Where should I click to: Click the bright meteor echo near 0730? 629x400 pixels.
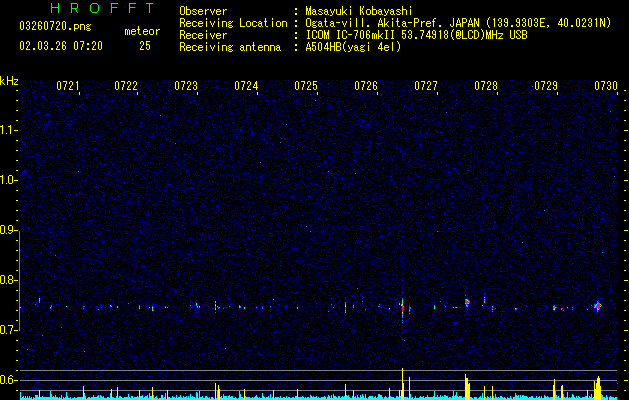598,306
